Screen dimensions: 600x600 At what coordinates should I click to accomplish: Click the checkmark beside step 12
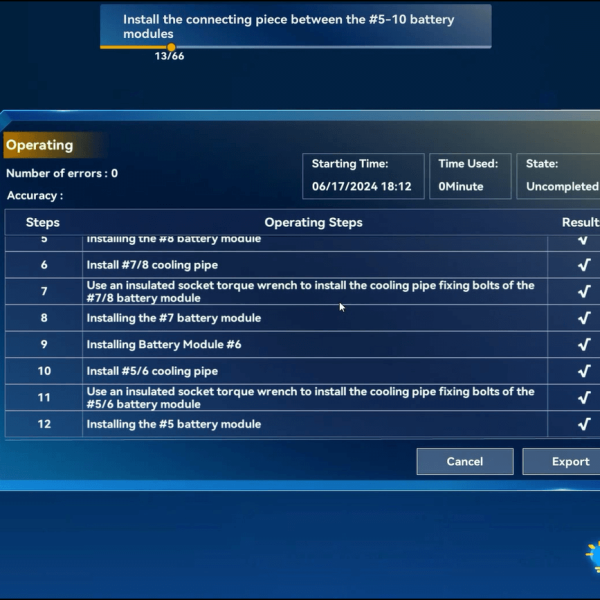coord(584,424)
